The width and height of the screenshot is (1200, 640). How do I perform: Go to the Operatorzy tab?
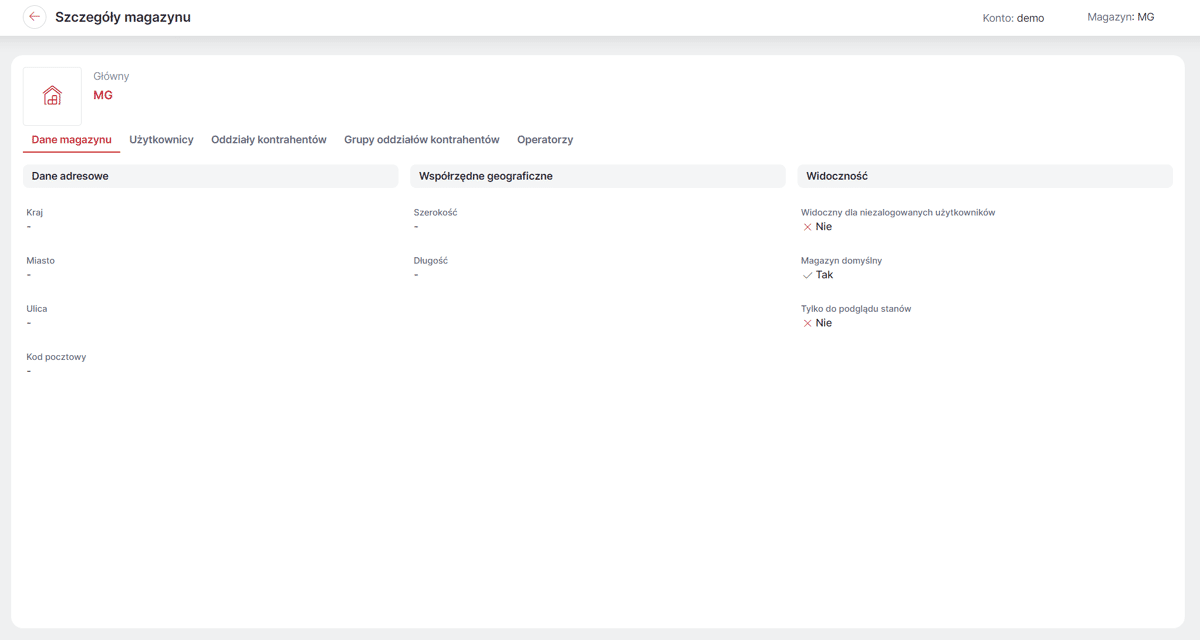[x=545, y=140]
